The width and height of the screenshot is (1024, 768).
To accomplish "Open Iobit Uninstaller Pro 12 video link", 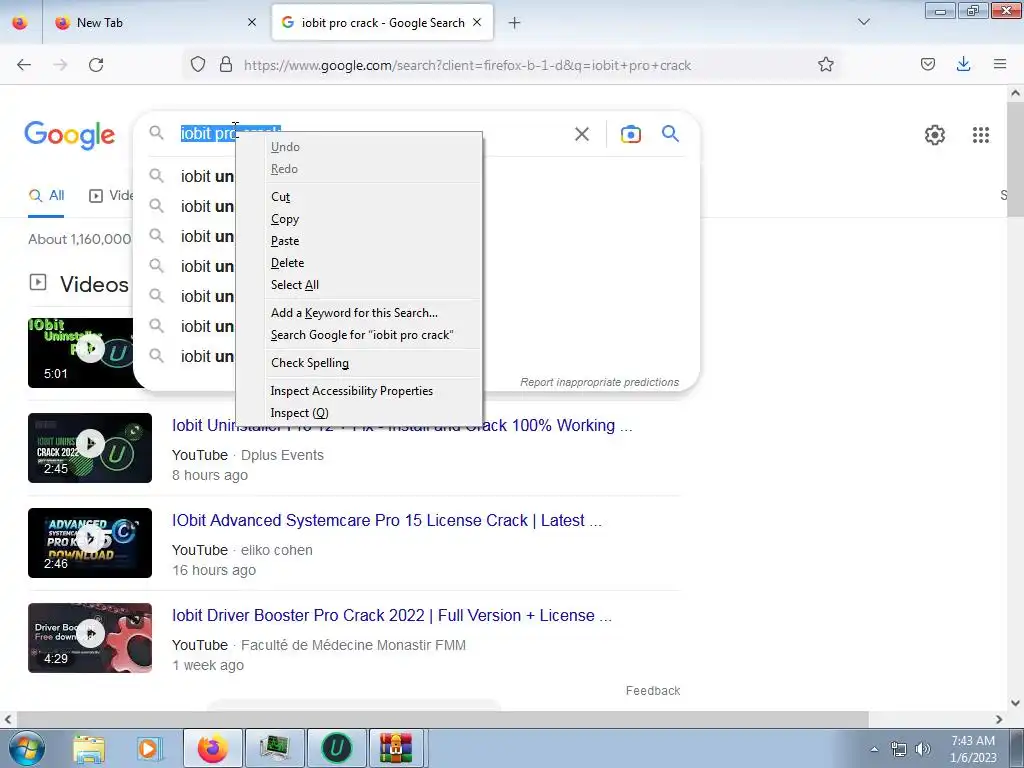I will (402, 426).
